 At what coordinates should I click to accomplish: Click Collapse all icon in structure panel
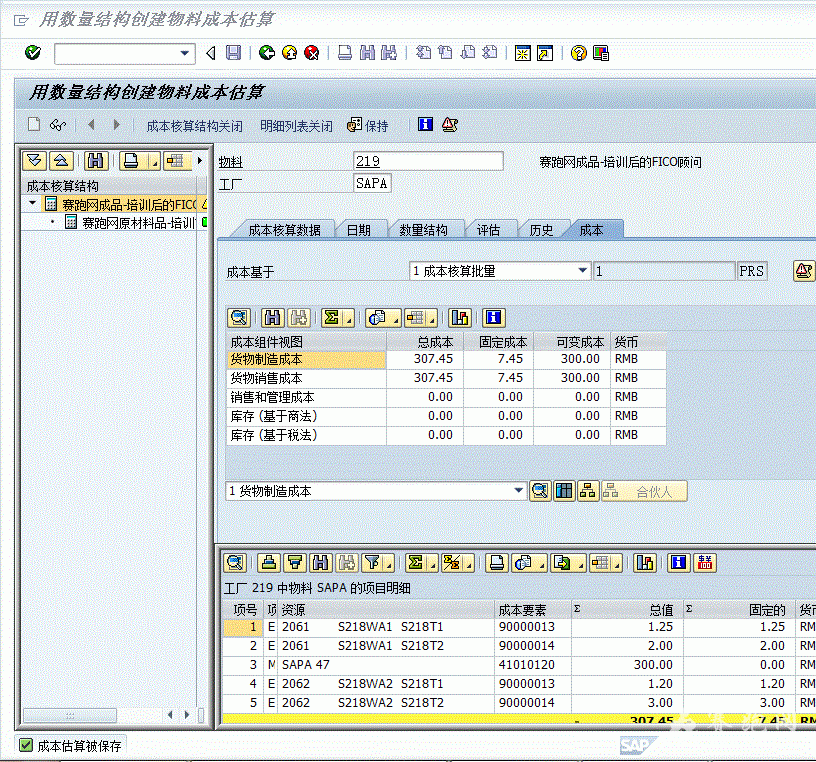[61, 161]
